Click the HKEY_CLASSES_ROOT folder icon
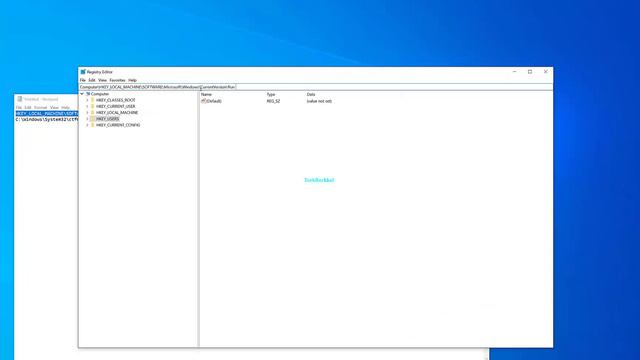 (x=93, y=100)
